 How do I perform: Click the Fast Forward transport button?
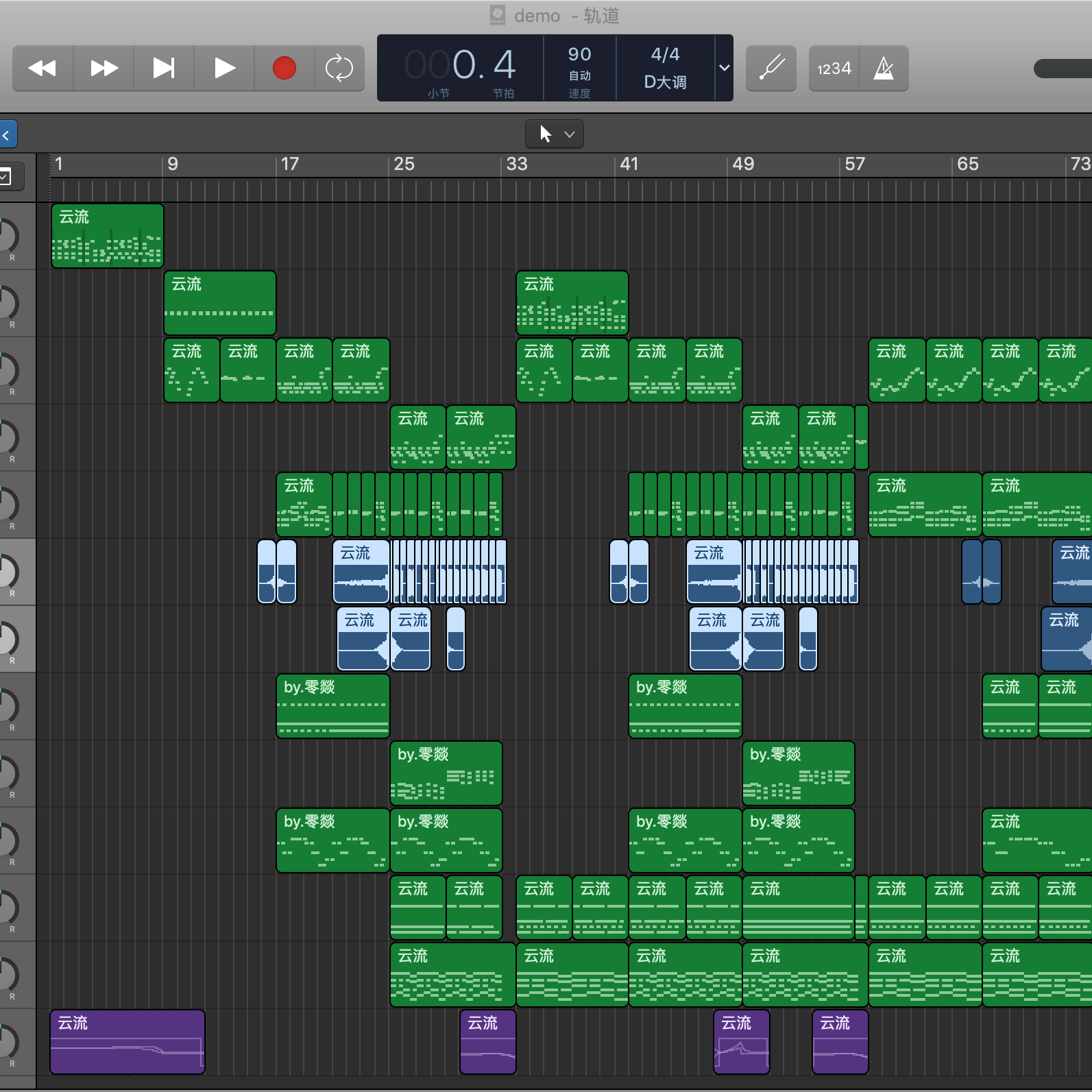coord(104,69)
